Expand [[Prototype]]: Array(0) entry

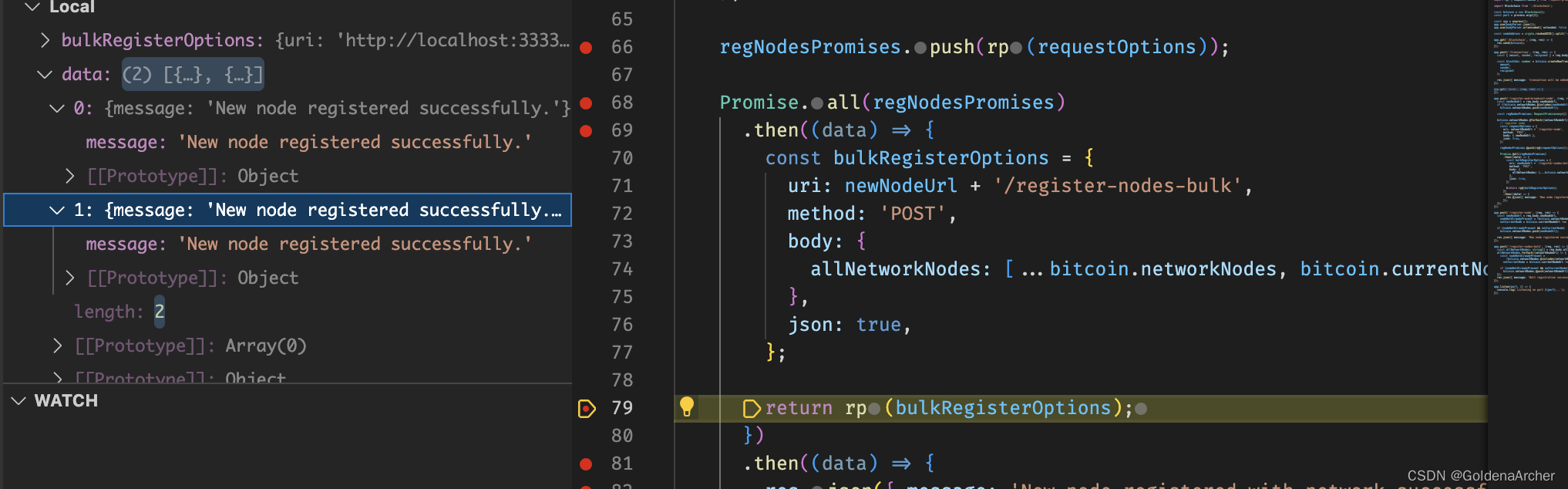click(x=58, y=346)
